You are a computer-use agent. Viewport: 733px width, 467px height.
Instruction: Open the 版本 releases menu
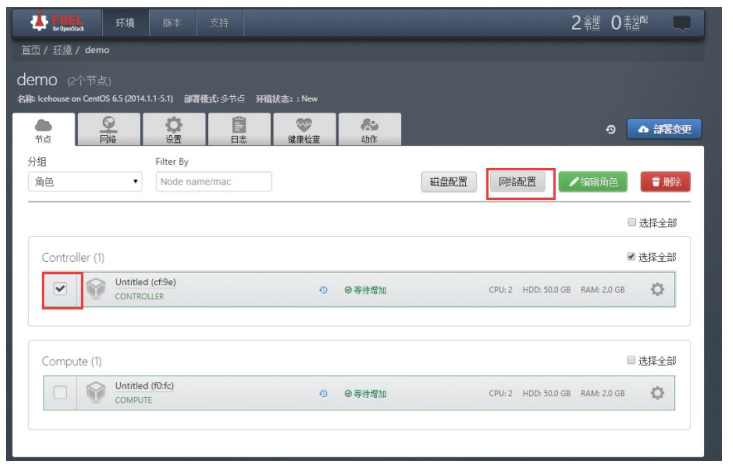pyautogui.click(x=172, y=22)
